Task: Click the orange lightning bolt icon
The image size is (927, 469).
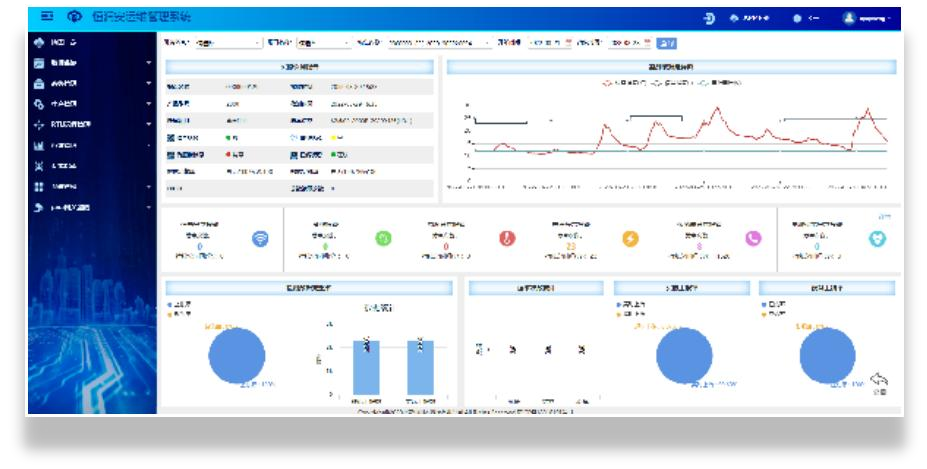Action: [x=630, y=238]
